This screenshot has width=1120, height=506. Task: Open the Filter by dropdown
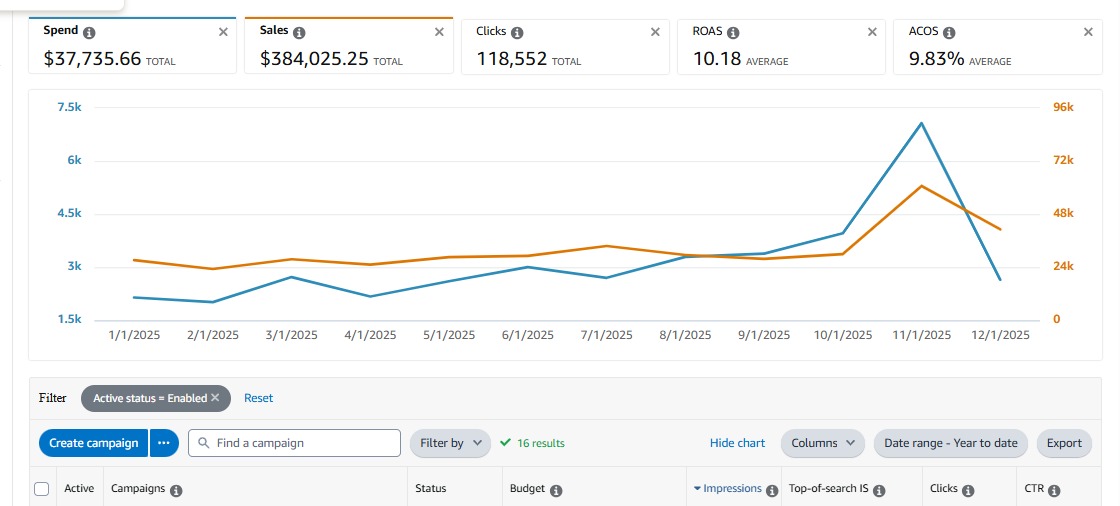click(450, 443)
